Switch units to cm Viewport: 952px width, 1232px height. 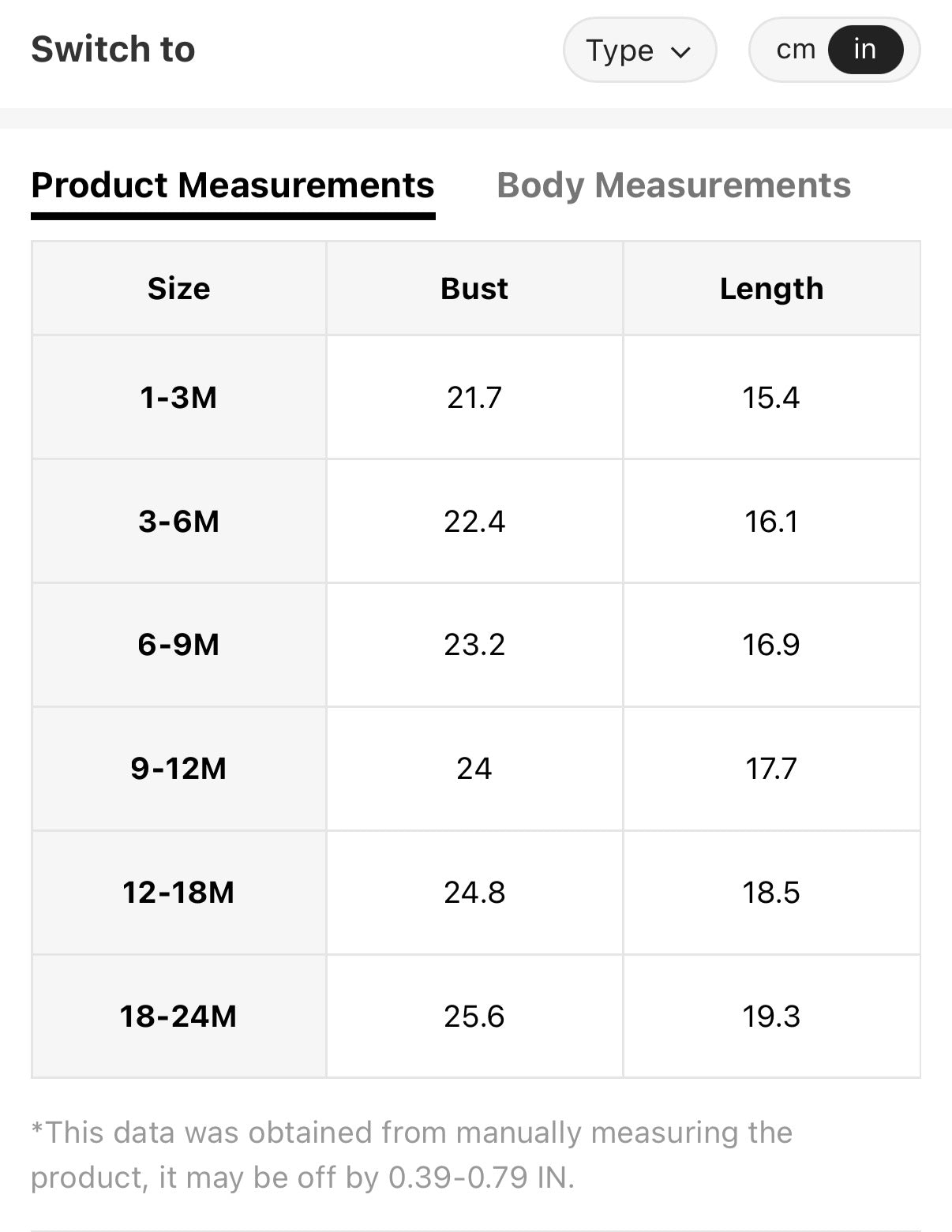(x=795, y=50)
